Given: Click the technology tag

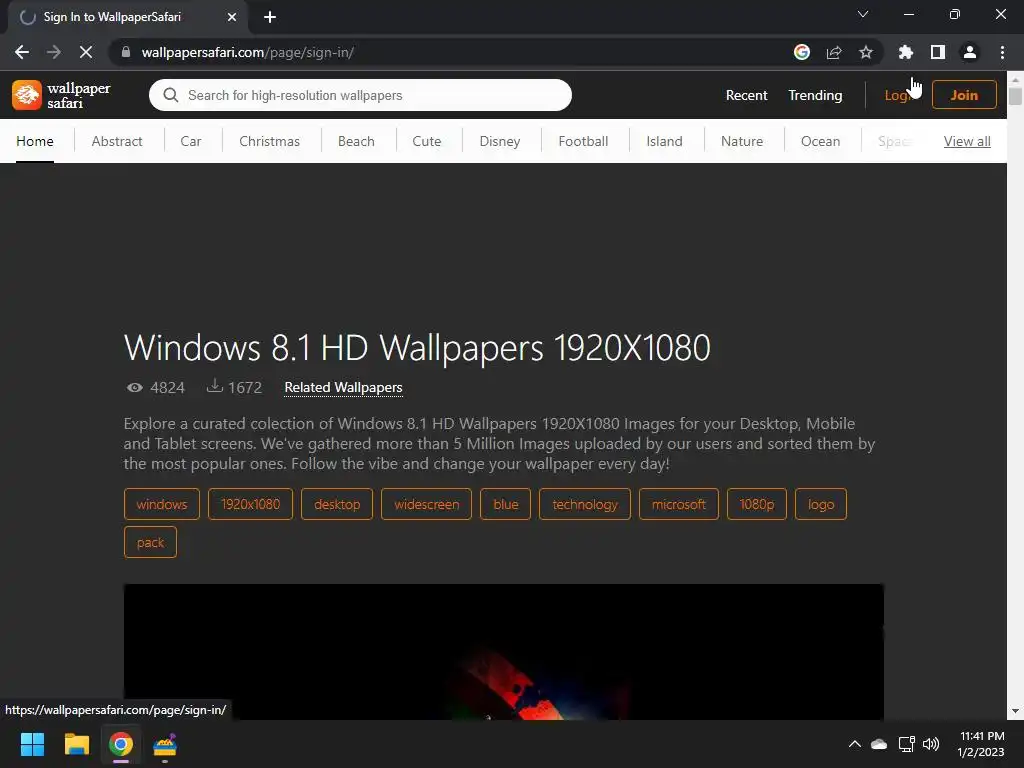Looking at the screenshot, I should (584, 504).
